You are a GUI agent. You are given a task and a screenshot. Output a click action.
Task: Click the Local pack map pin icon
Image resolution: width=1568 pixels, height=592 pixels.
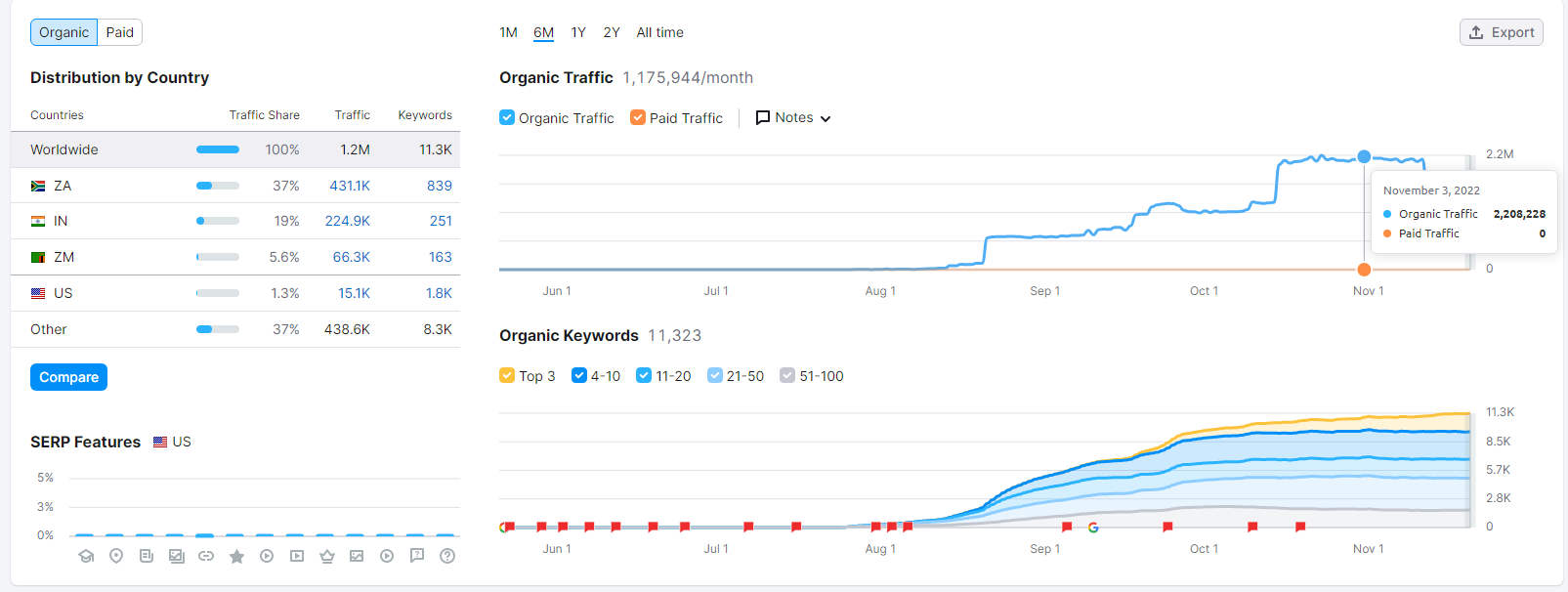116,556
